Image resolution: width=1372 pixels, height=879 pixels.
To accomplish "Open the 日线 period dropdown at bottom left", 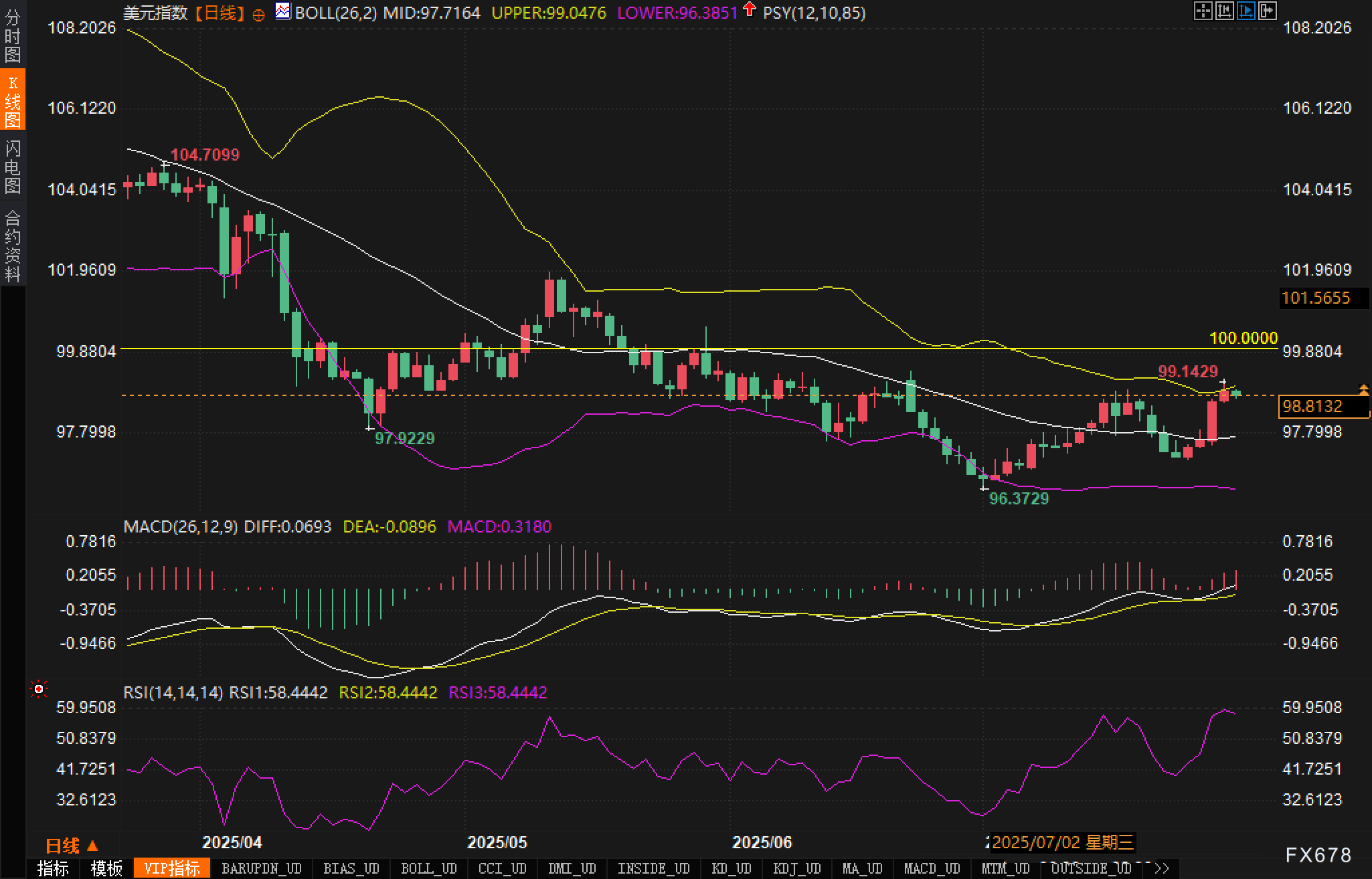I will click(x=72, y=846).
